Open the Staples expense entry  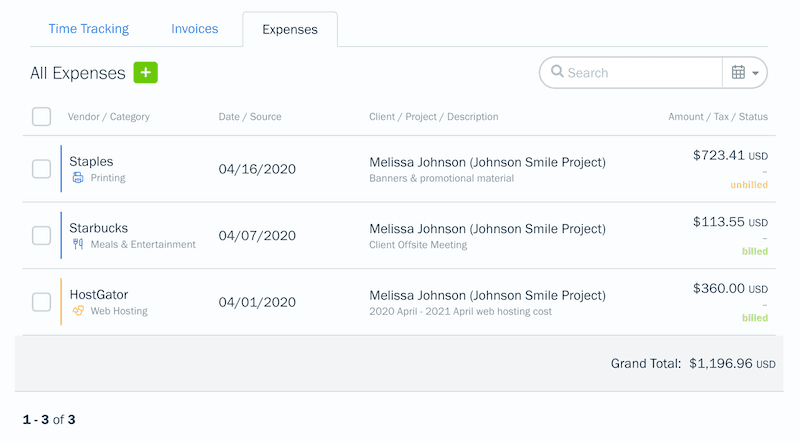click(x=91, y=161)
